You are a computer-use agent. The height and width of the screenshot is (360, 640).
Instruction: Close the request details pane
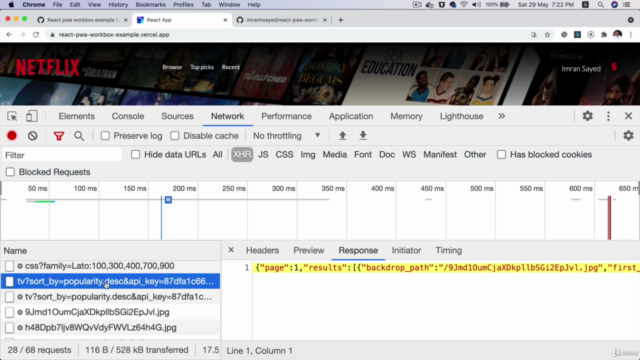[231, 250]
